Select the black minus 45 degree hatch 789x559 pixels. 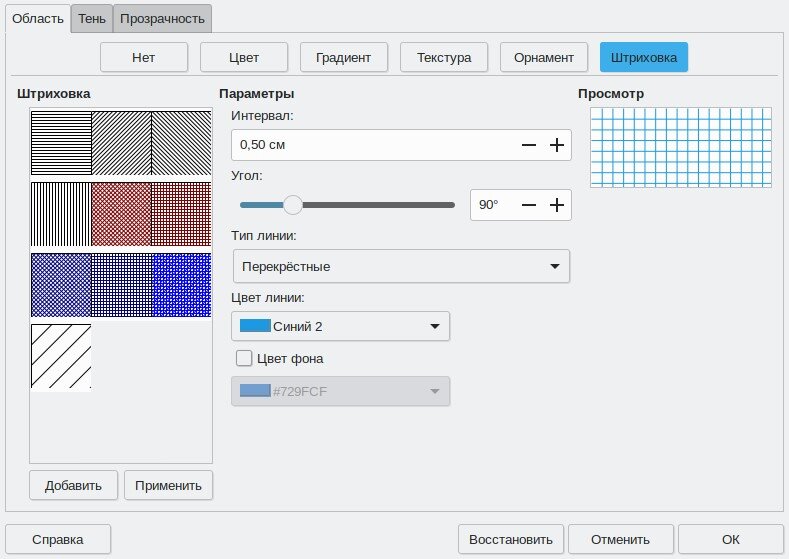click(181, 143)
